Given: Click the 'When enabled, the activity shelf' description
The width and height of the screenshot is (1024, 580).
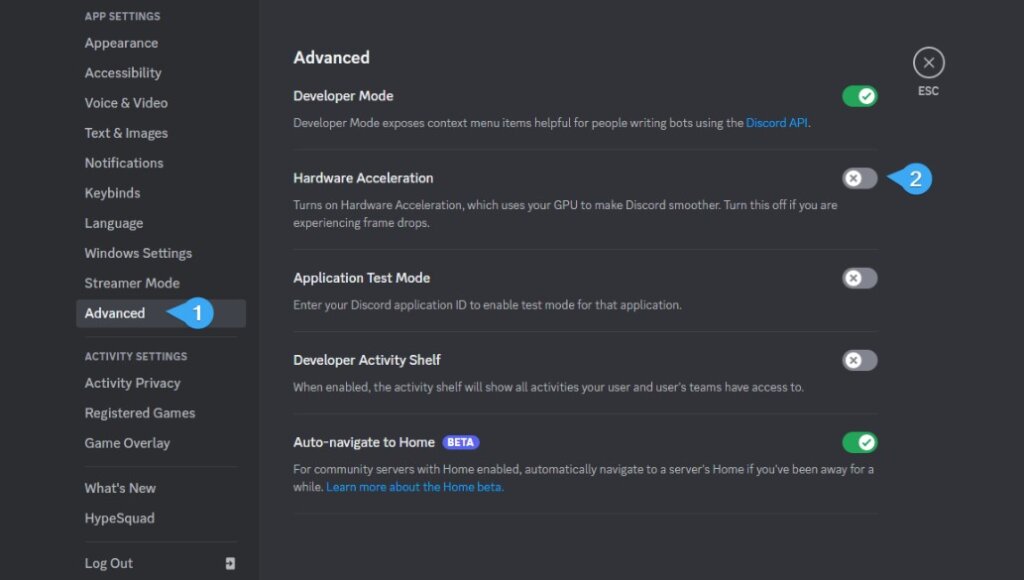Looking at the screenshot, I should pos(549,387).
